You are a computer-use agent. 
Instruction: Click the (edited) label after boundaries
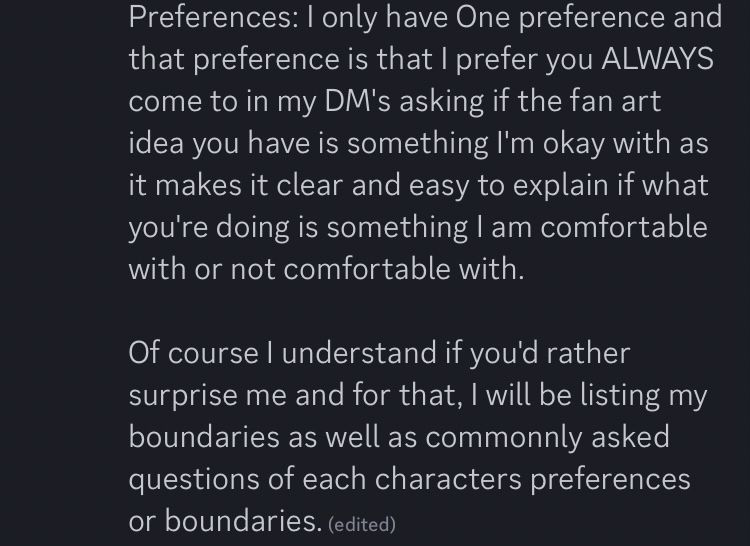point(362,524)
